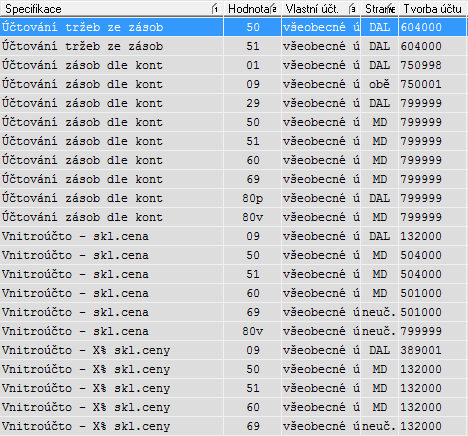The image size is (468, 436).
Task: Click Hodnota 80v in Účtování zásob dle kont row
Action: pyautogui.click(x=253, y=217)
